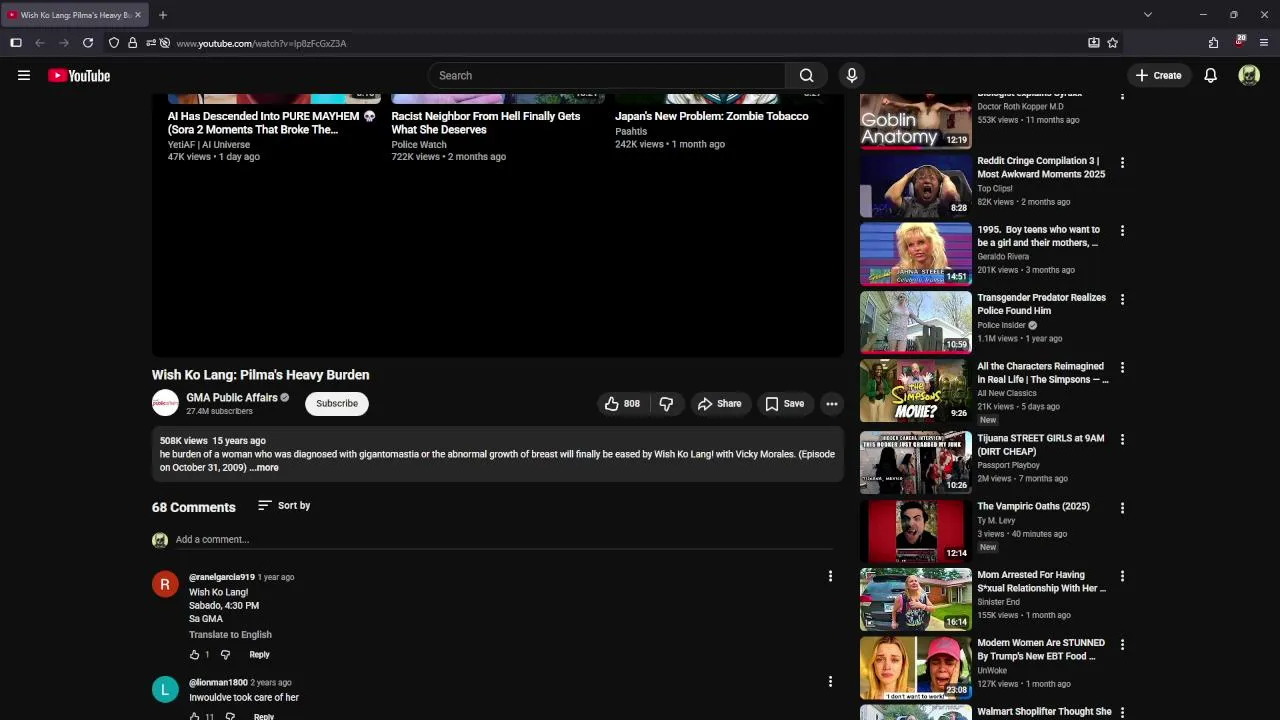Screen dimensions: 1280x720
Task: Open The Vampiric Oaths (2025) video
Action: tap(1033, 506)
